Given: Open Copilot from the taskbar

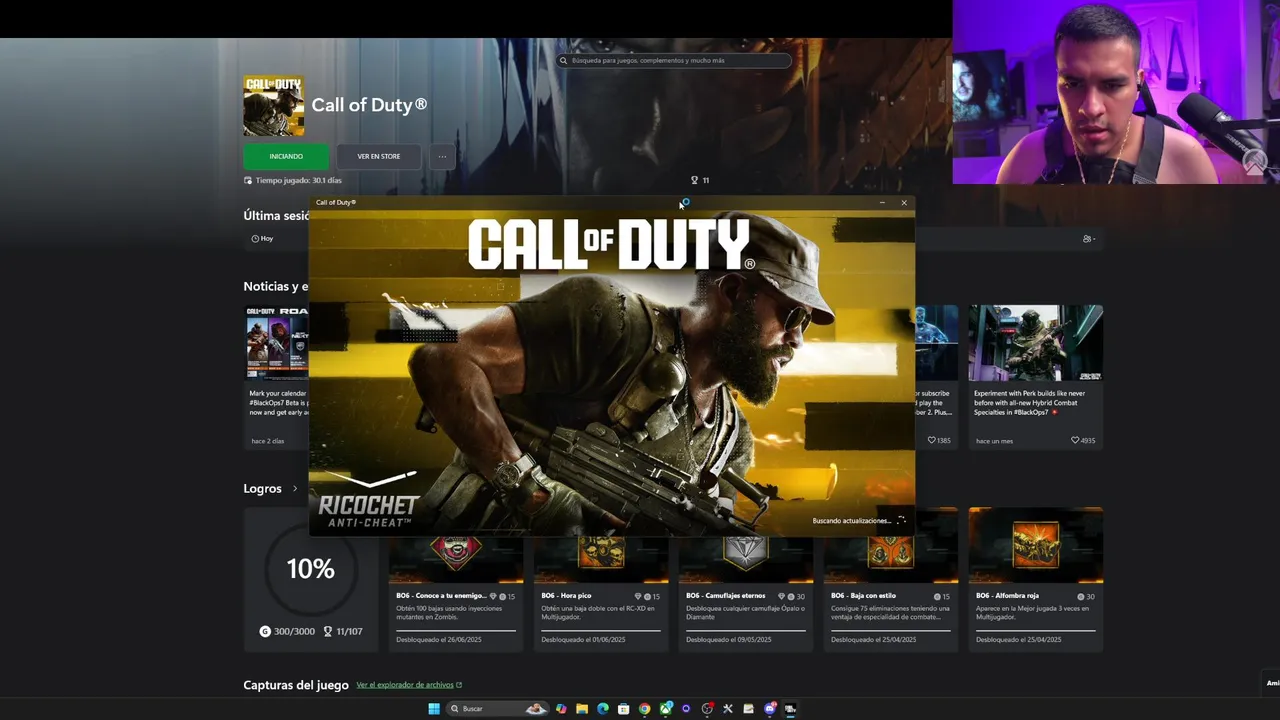Looking at the screenshot, I should coord(561,709).
